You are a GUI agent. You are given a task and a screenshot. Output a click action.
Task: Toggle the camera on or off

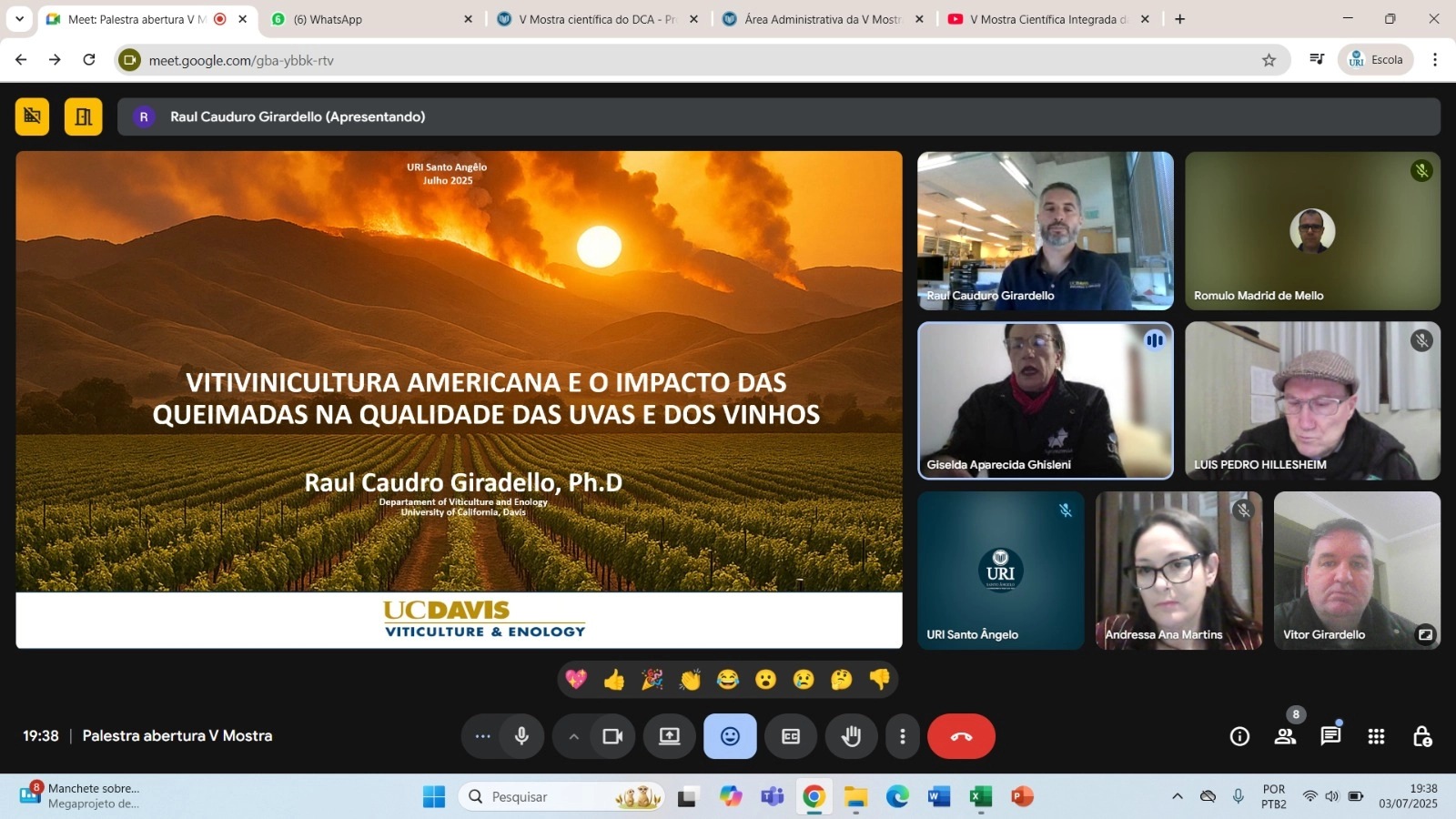pos(612,736)
